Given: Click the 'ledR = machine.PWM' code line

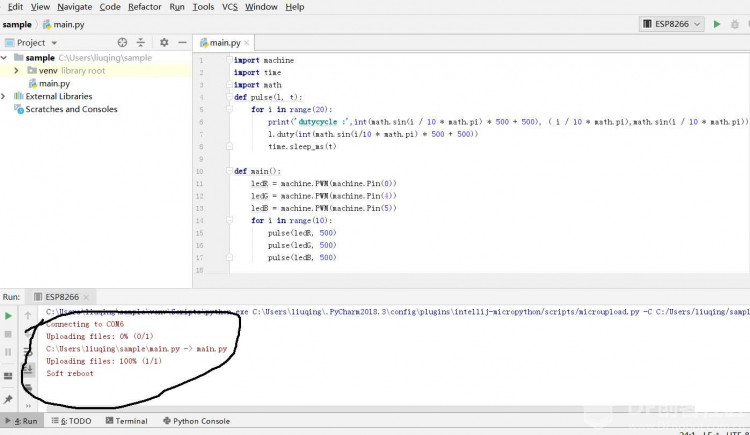Looking at the screenshot, I should (324, 183).
